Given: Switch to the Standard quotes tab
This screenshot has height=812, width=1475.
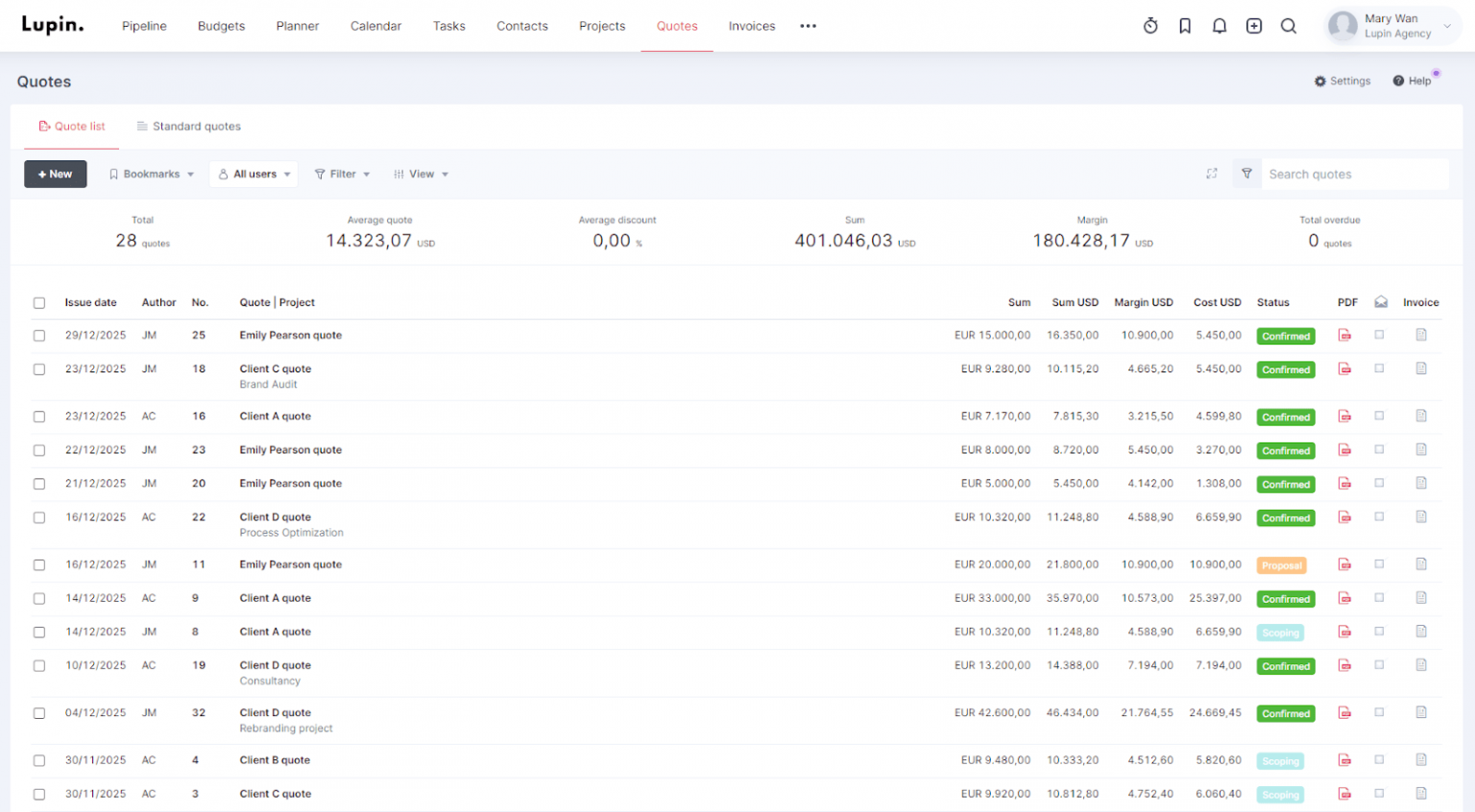Looking at the screenshot, I should [188, 126].
